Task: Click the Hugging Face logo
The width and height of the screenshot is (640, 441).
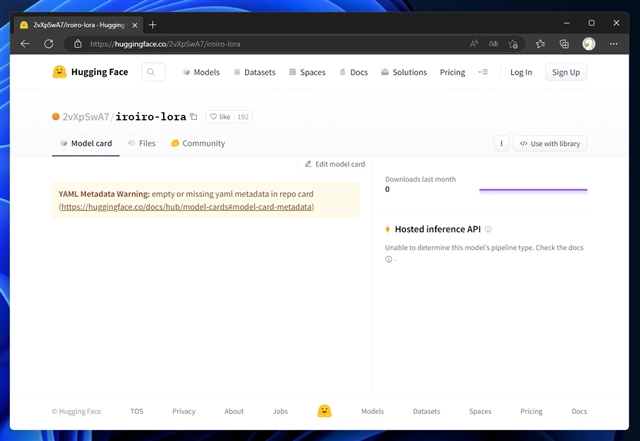Action: (90, 72)
